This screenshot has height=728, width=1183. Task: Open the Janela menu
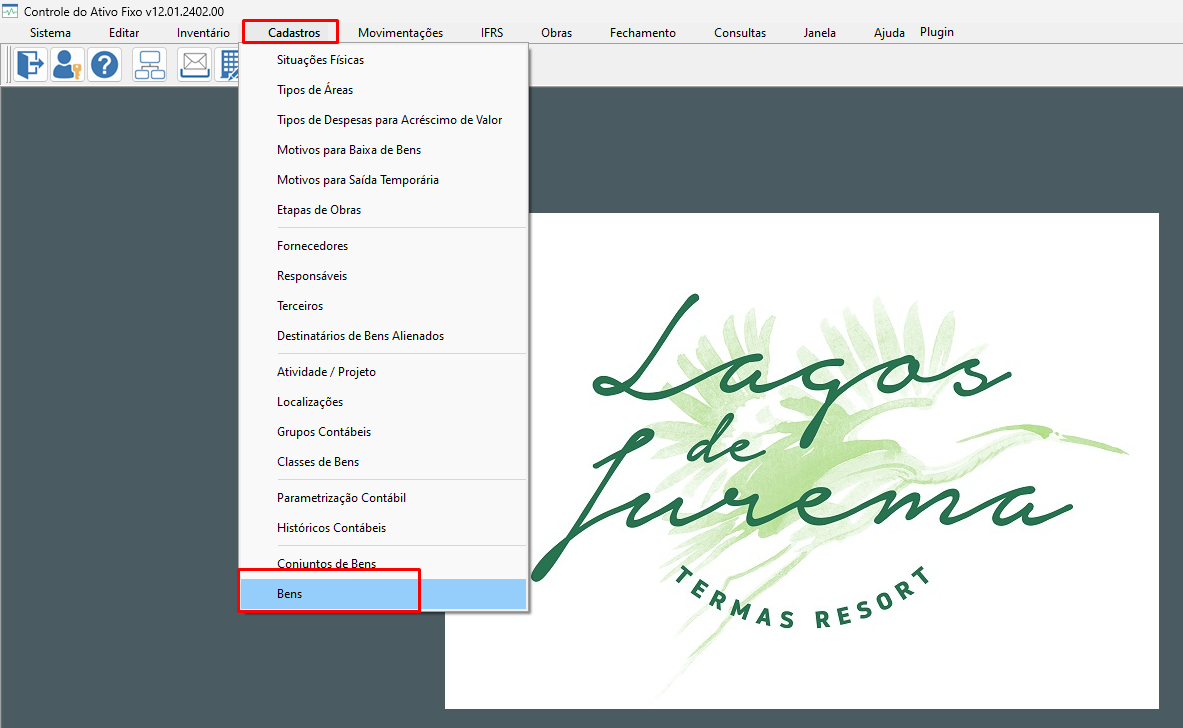pyautogui.click(x=819, y=32)
